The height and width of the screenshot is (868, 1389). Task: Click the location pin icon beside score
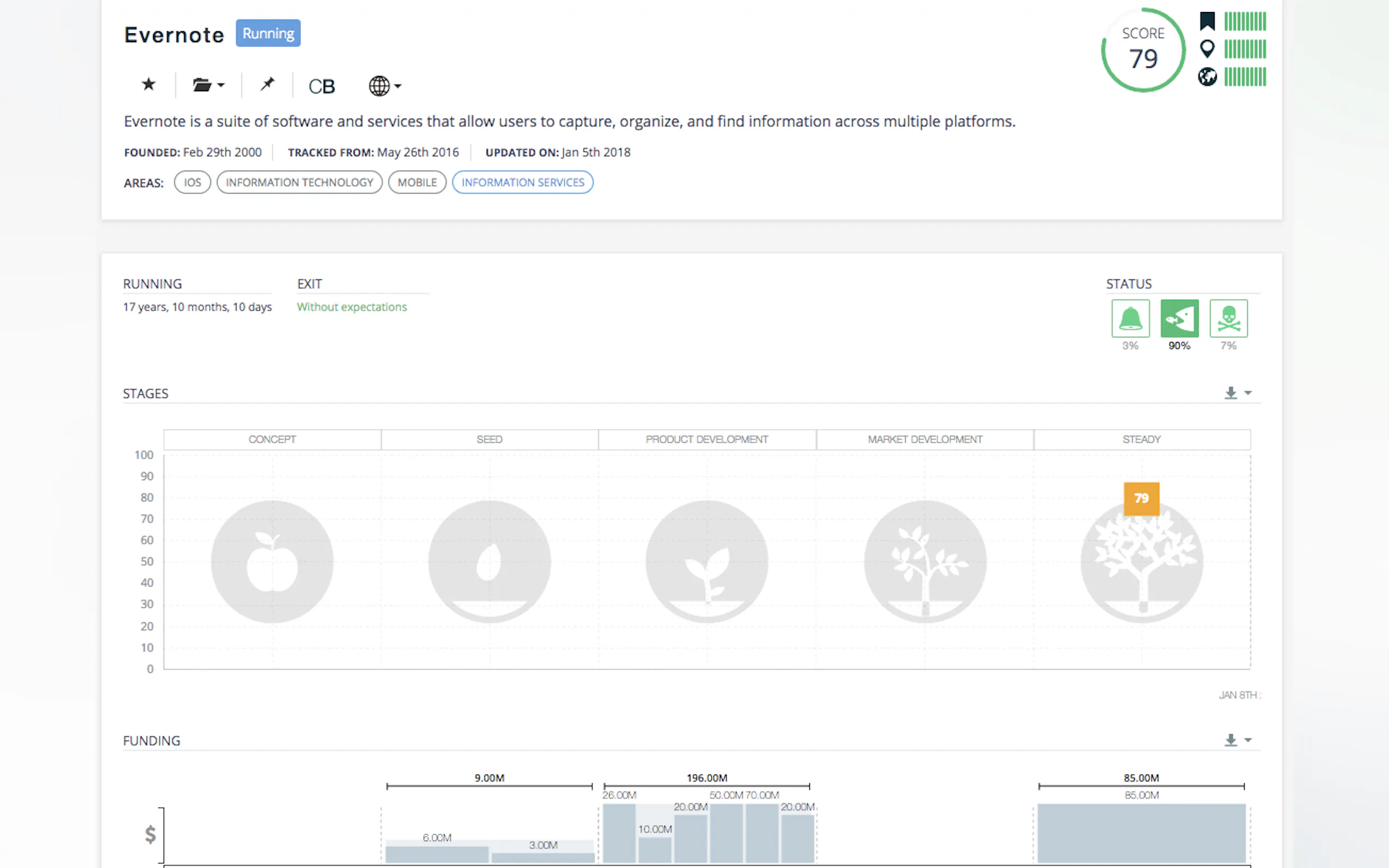[x=1207, y=49]
